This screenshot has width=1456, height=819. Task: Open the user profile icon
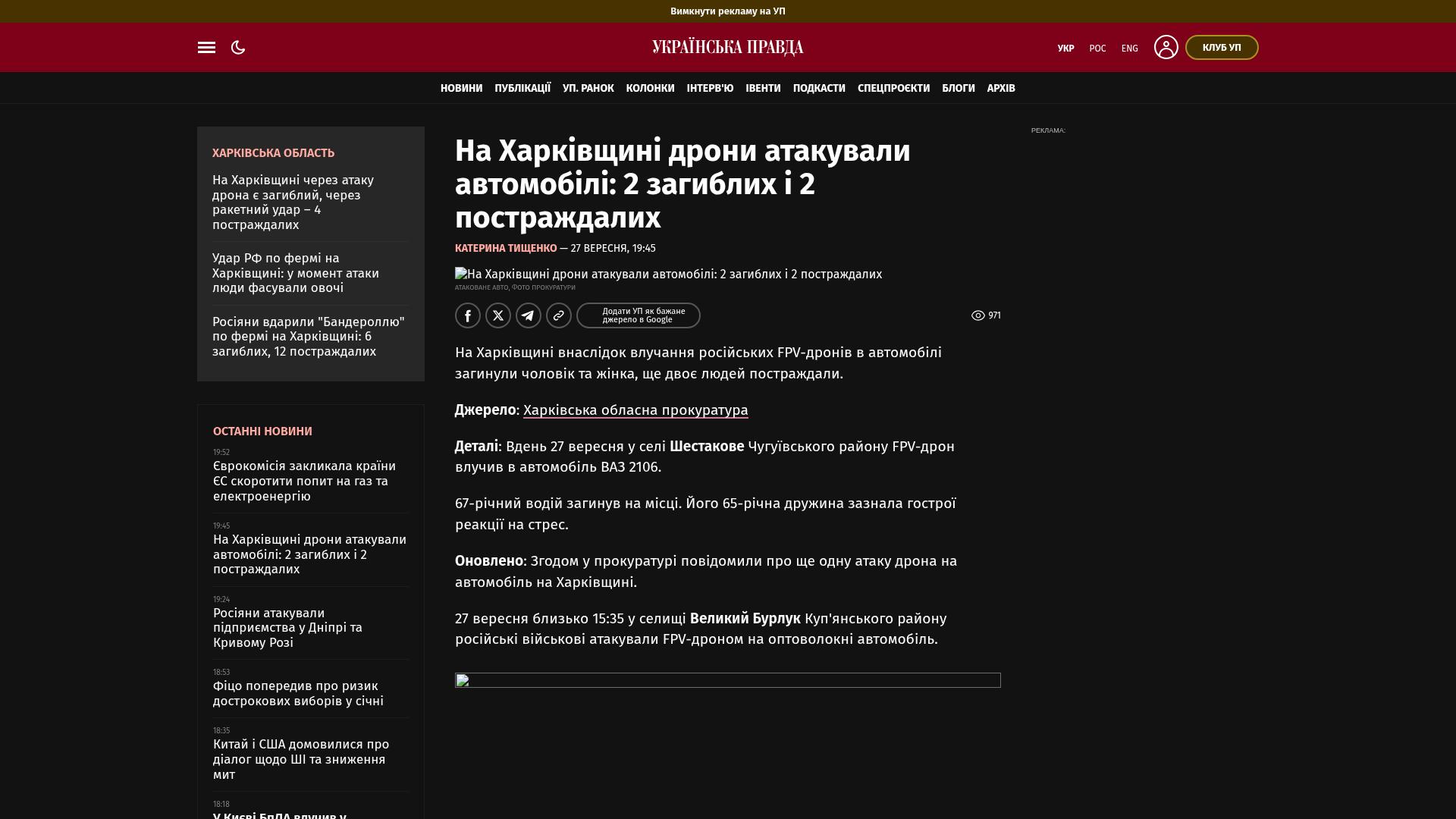point(1166,47)
